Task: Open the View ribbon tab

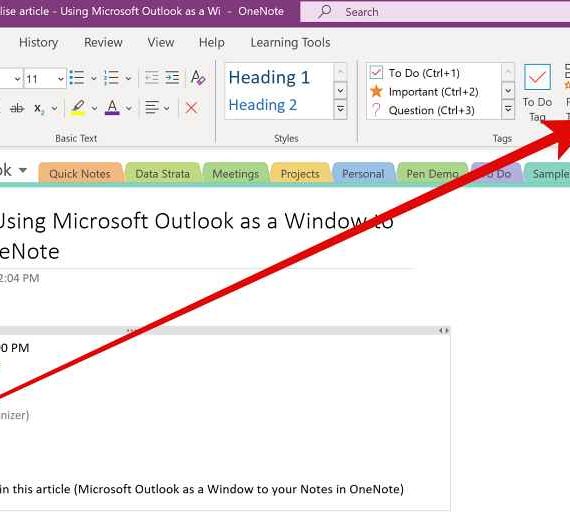Action: tap(161, 43)
